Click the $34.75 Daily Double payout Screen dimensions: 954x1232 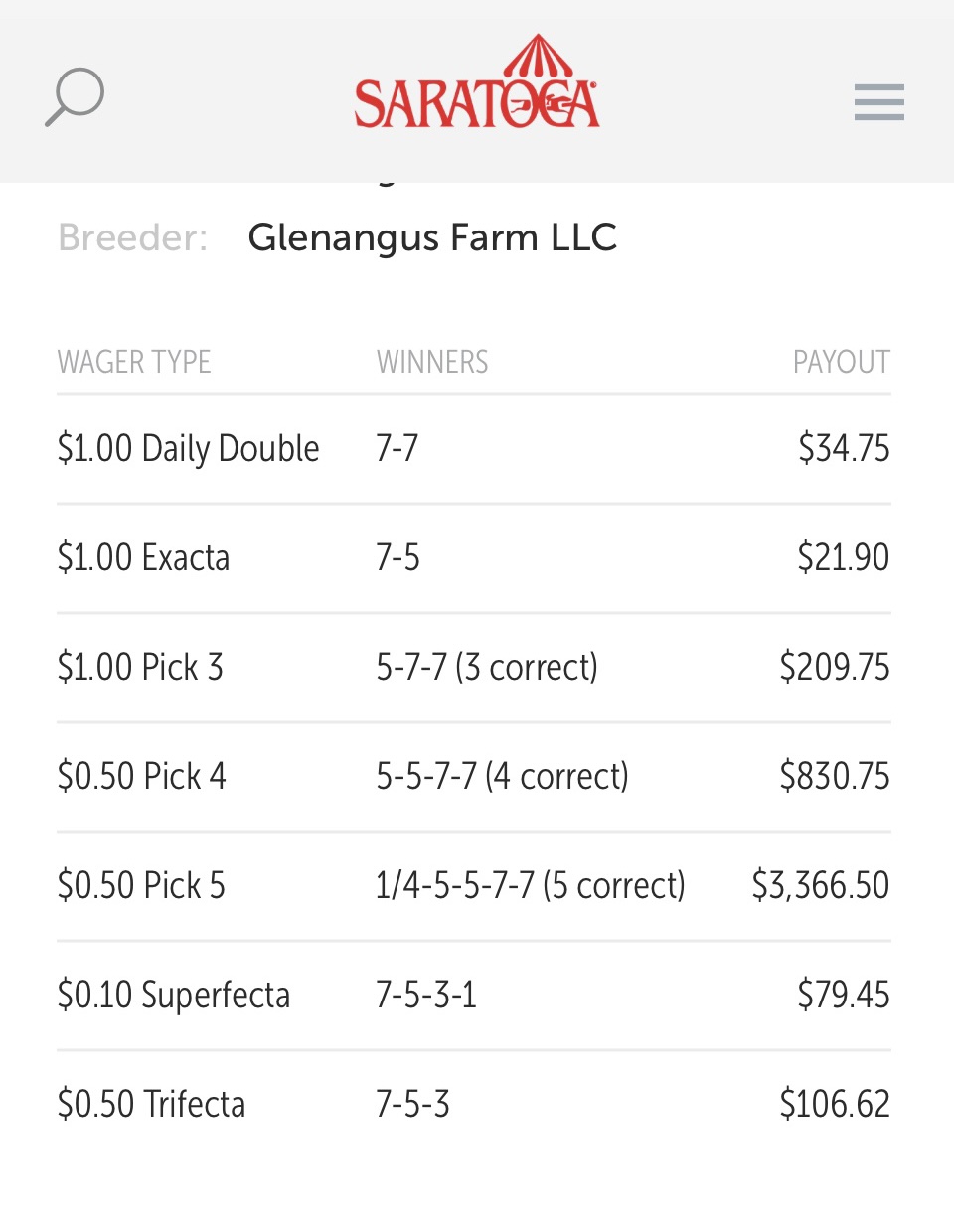point(844,448)
